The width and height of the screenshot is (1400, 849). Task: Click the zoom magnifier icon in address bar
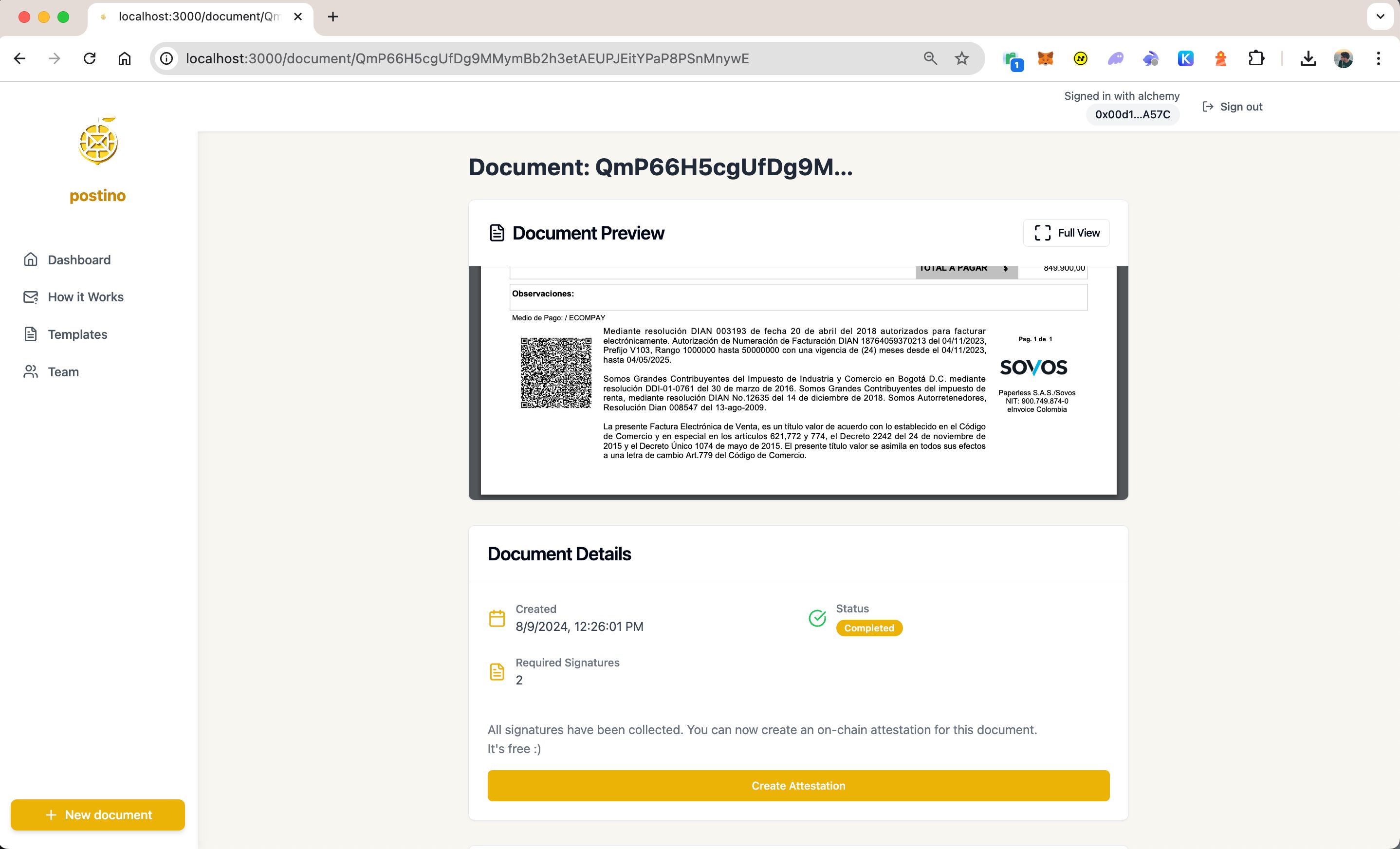[930, 58]
